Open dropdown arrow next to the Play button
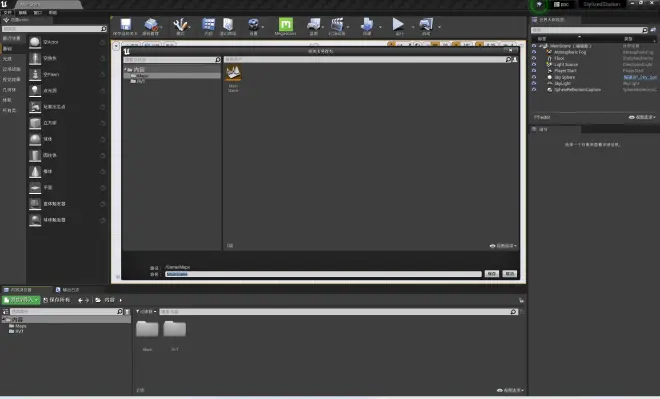Viewport: 660px width, 399px height. (412, 27)
